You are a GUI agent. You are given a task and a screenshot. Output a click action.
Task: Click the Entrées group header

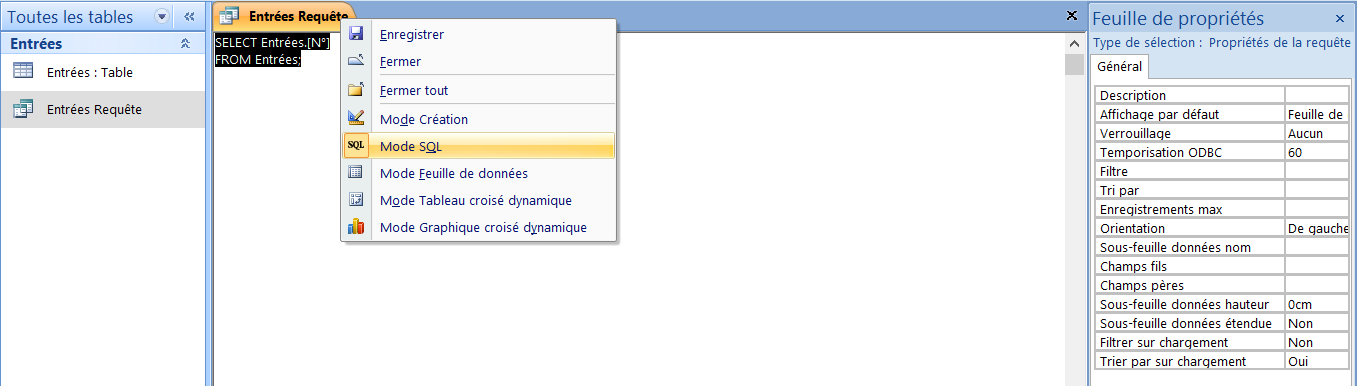click(x=102, y=44)
